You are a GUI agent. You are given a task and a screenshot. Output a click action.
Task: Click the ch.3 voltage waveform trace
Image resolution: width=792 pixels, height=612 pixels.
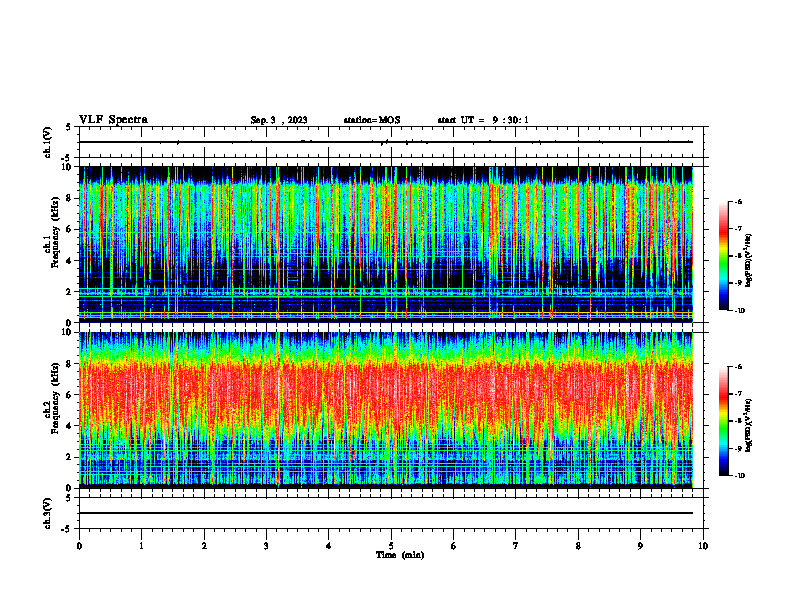(386, 513)
